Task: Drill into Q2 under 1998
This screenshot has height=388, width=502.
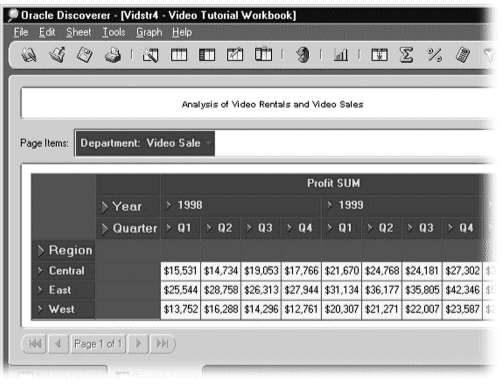Action: (x=209, y=228)
